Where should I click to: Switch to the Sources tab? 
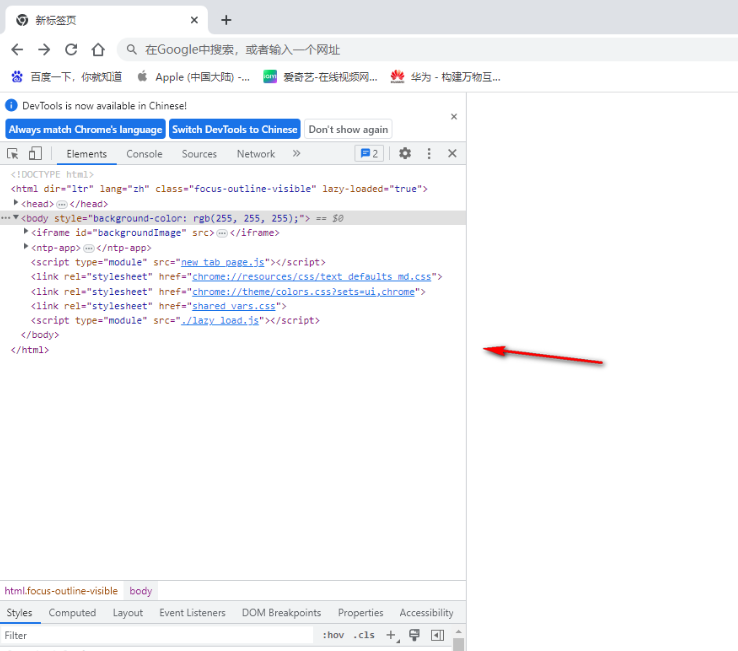tap(199, 154)
